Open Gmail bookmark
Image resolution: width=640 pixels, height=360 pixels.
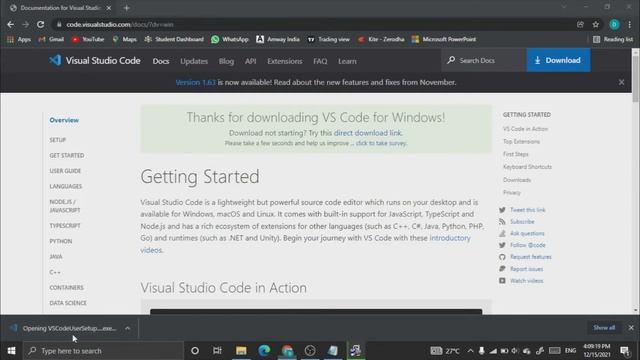51,39
